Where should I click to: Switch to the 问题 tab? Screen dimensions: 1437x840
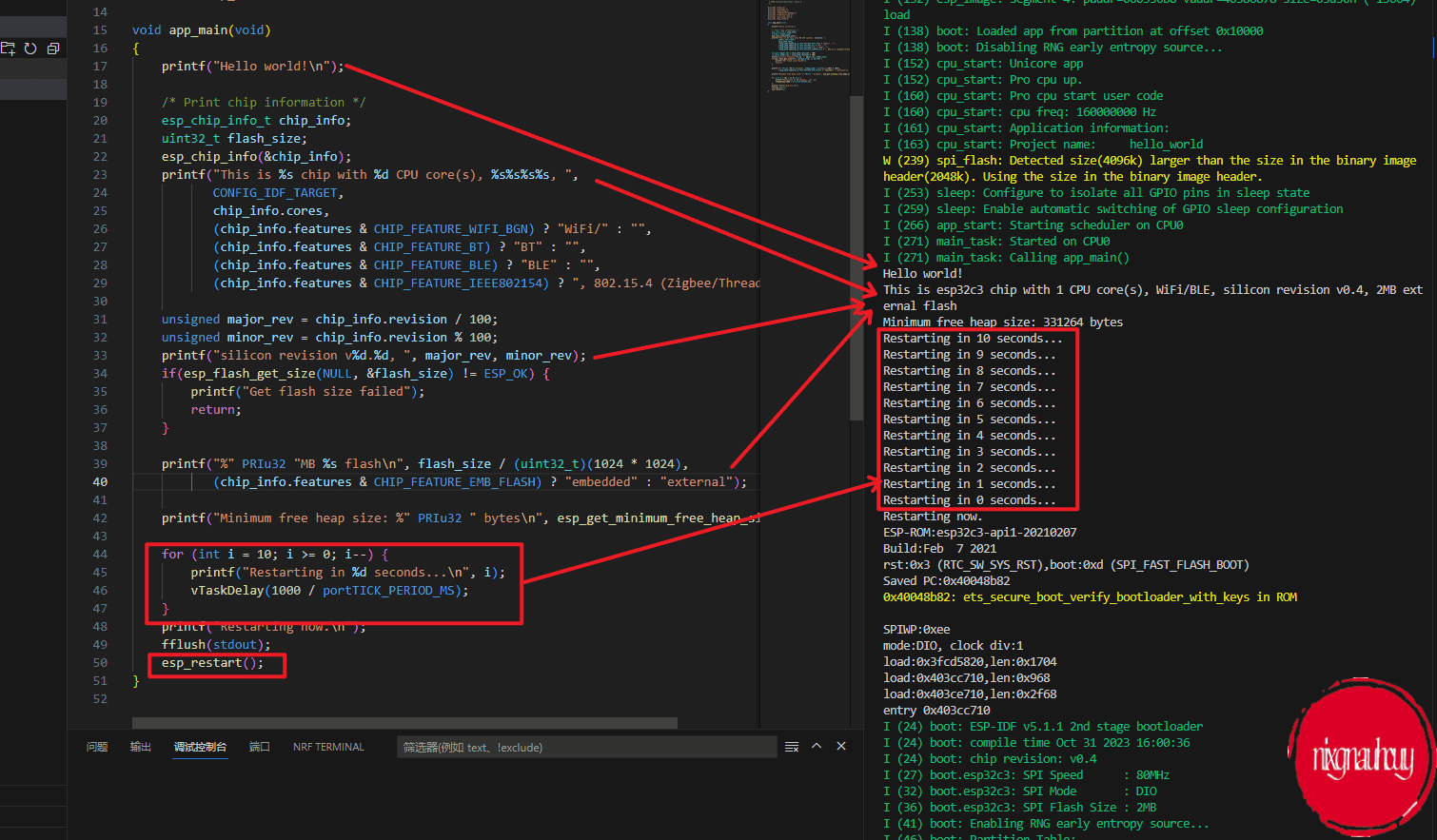click(97, 747)
